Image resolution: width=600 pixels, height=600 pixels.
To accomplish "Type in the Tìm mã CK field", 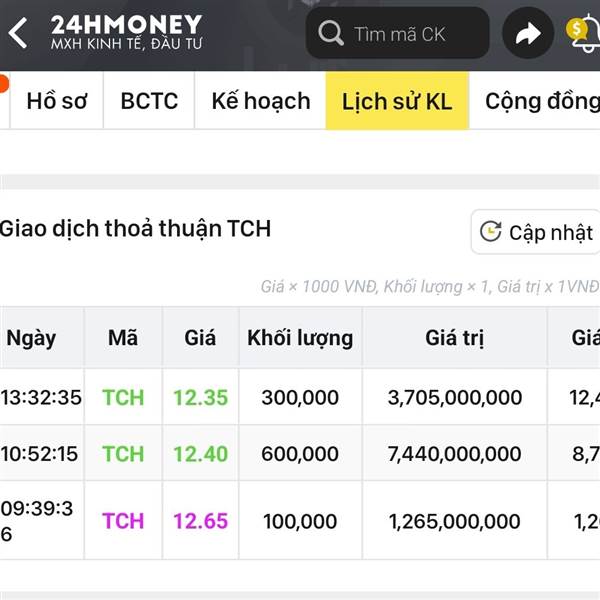I will (x=410, y=34).
